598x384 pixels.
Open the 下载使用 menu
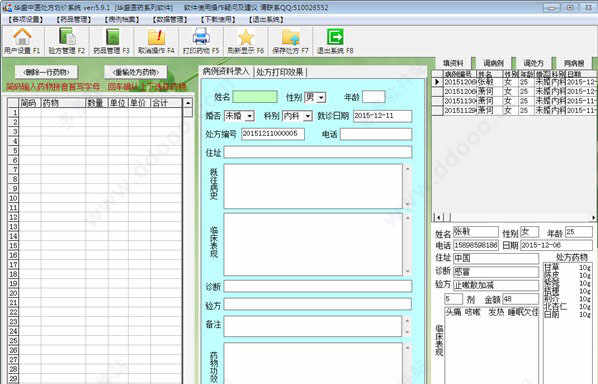[218, 19]
